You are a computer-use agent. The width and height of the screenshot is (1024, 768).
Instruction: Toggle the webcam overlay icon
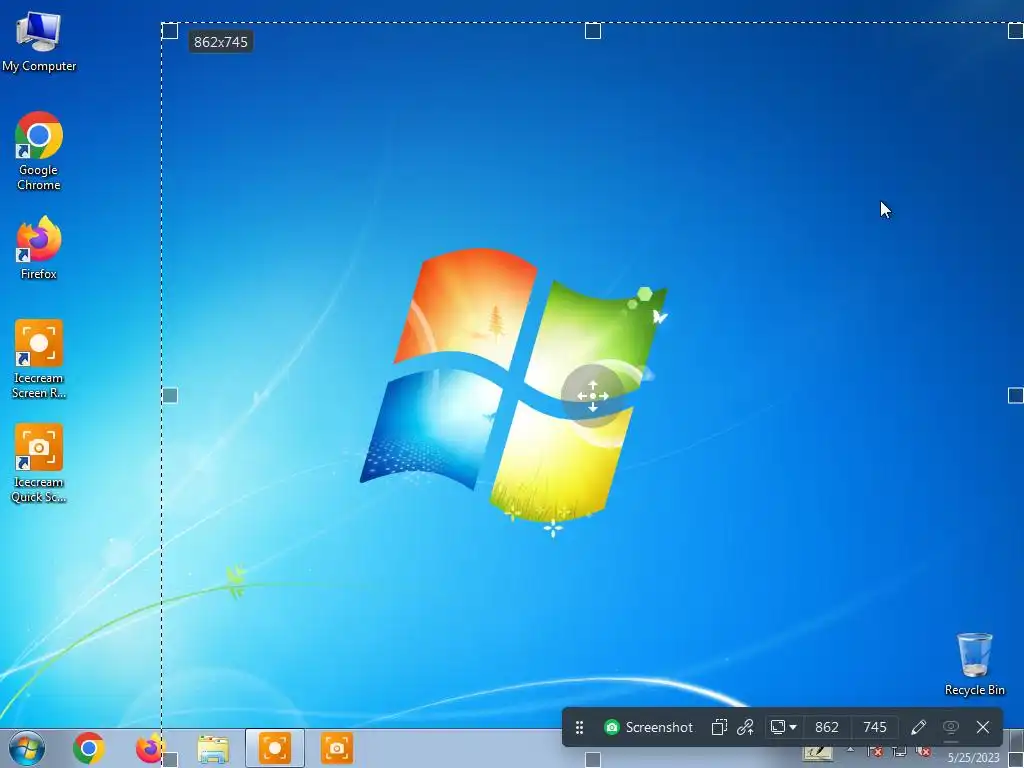click(x=951, y=727)
